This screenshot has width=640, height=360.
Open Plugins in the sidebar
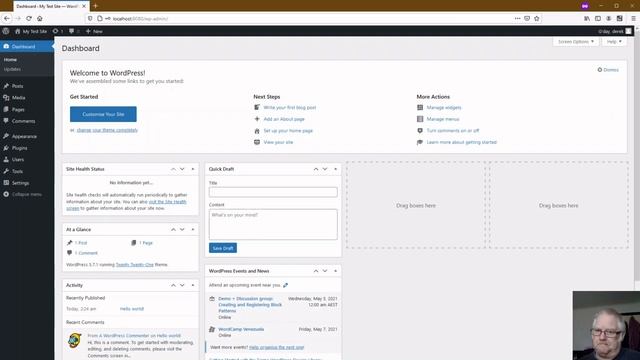(x=20, y=148)
